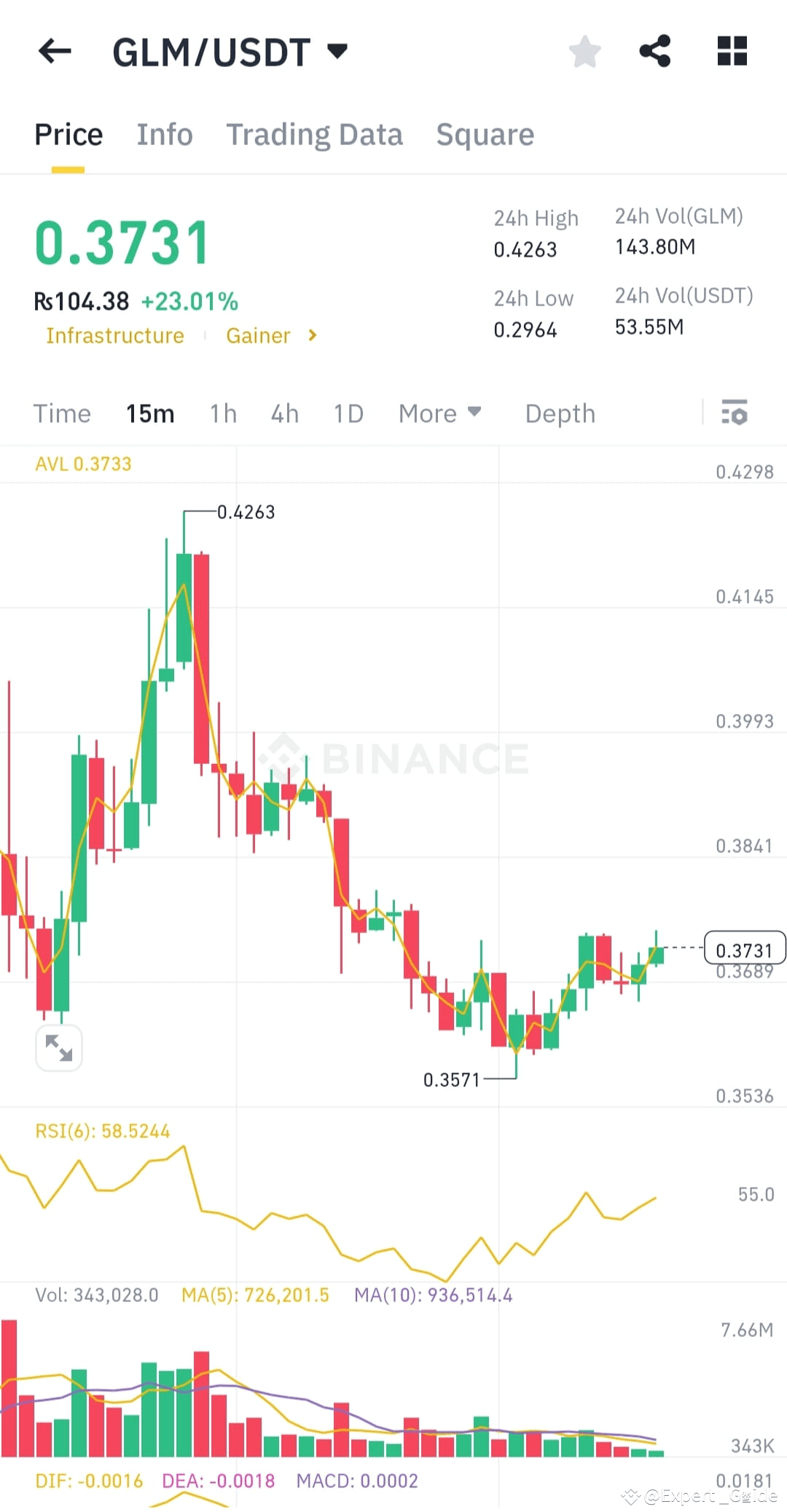Toggle the 1D timeframe selection

click(x=348, y=413)
